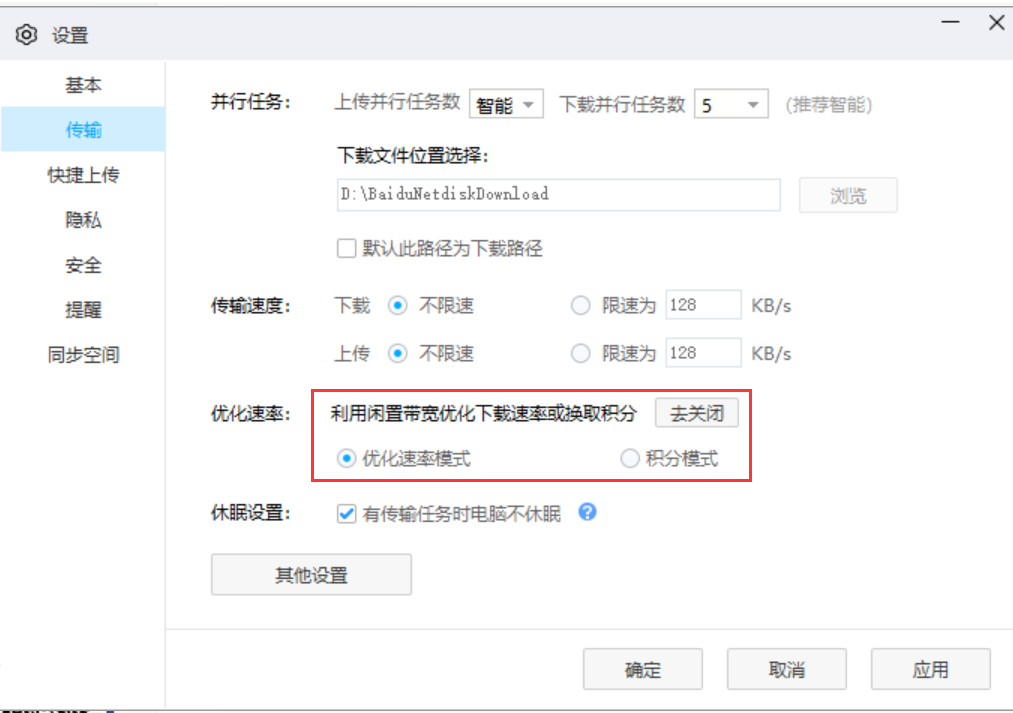The width and height of the screenshot is (1013, 713).
Task: Switch to the 基本 settings tab
Action: [83, 85]
